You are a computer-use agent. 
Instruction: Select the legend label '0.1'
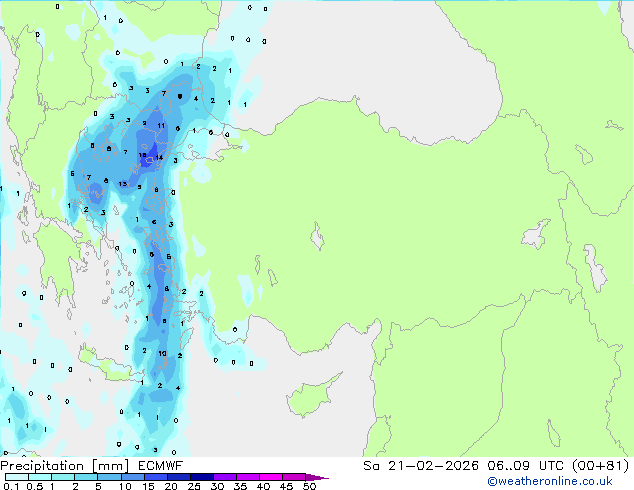pos(11,486)
